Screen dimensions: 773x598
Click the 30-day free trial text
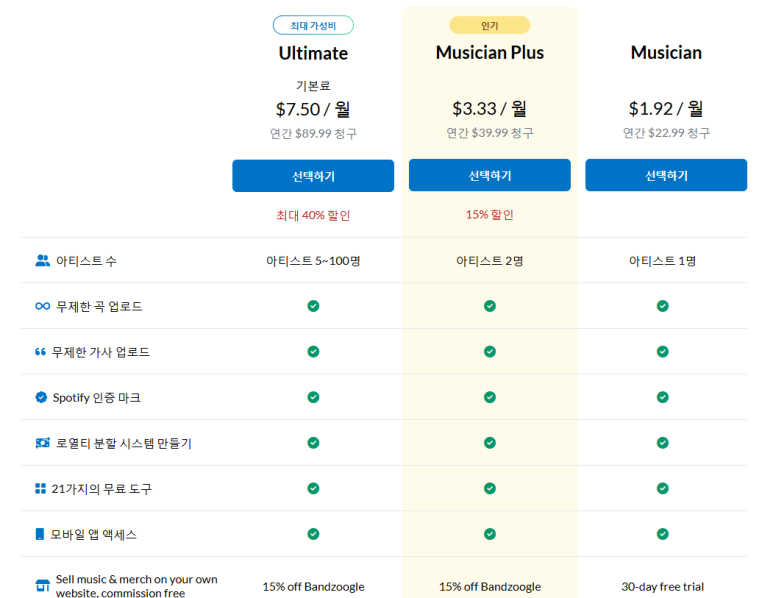point(663,587)
